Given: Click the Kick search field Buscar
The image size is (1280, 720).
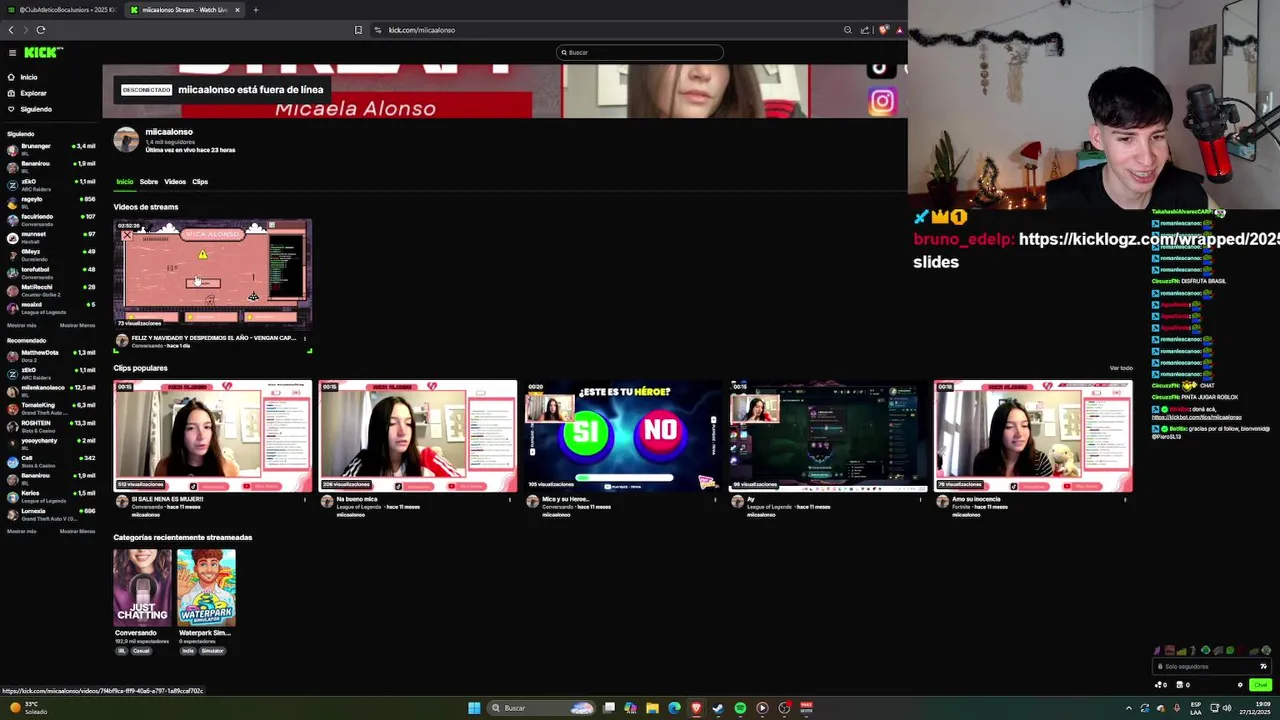Looking at the screenshot, I should [640, 52].
